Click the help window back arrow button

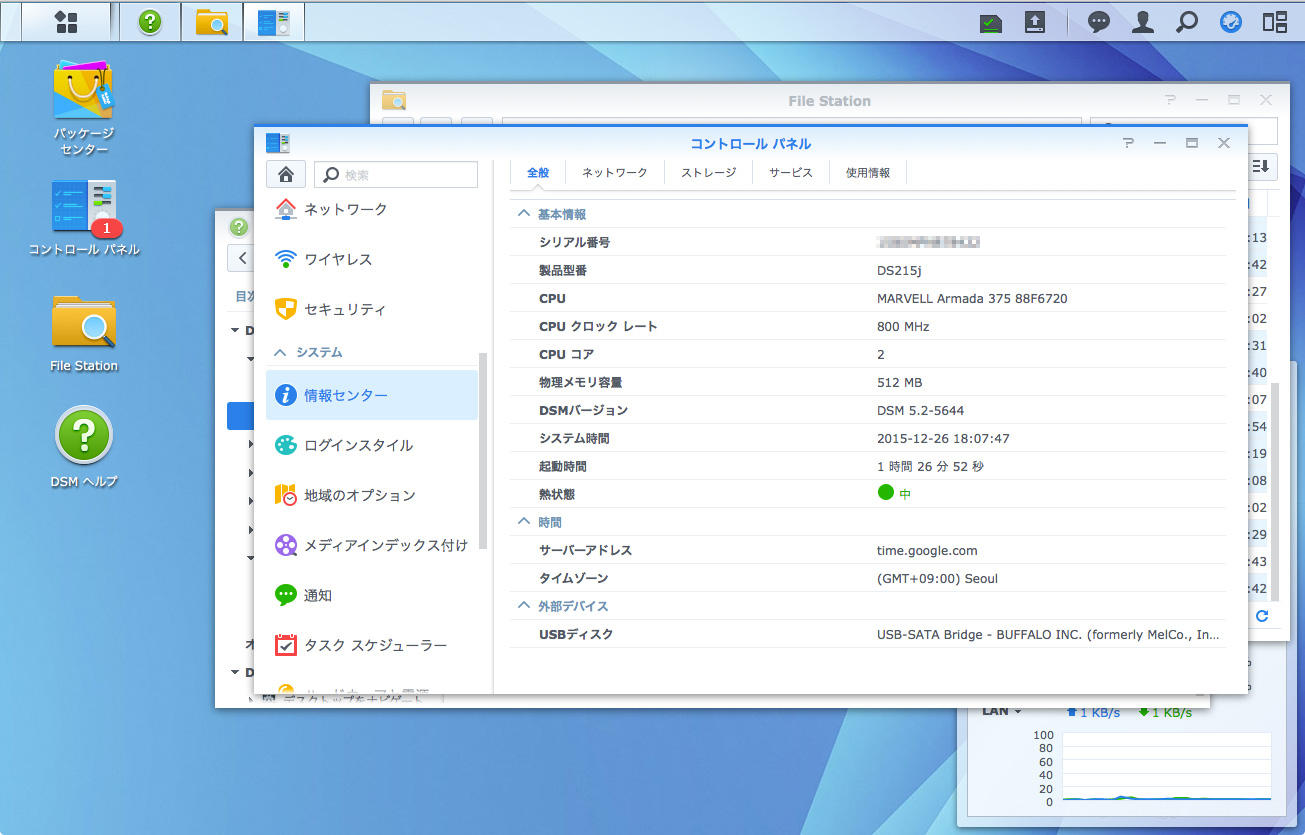point(241,258)
